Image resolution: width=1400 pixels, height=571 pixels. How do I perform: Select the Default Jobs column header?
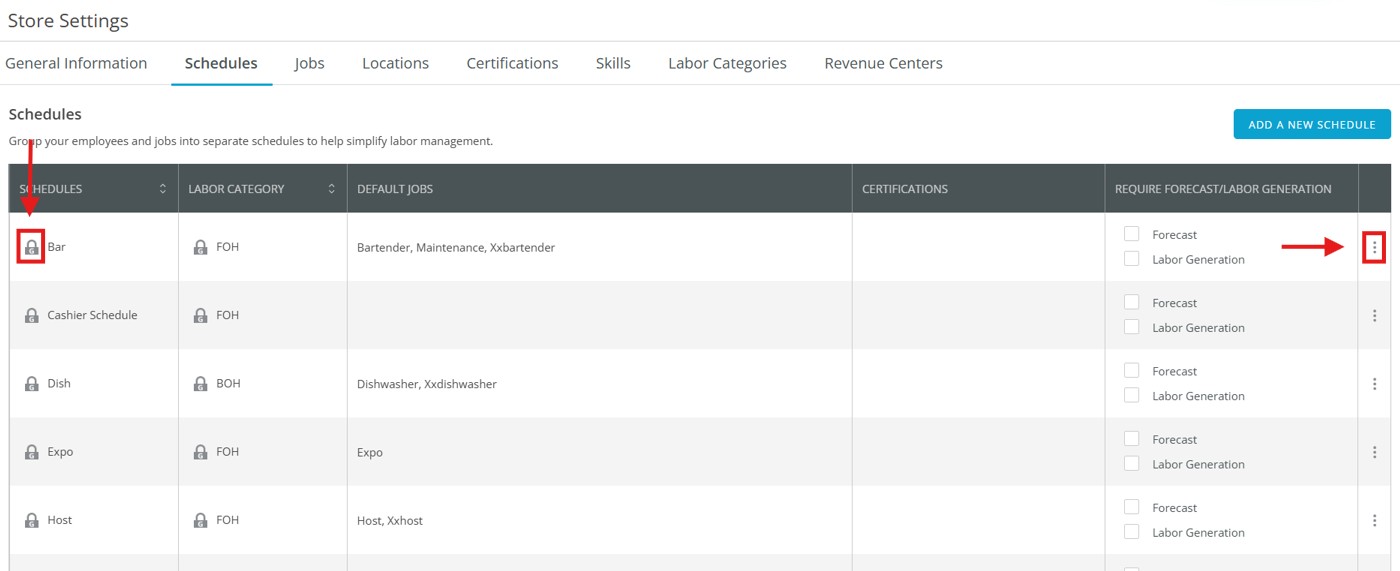(x=395, y=189)
